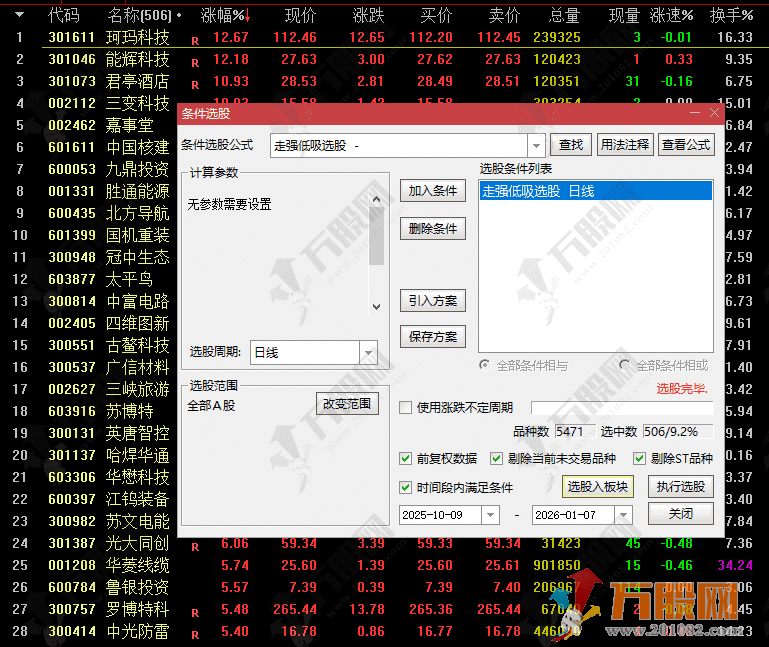Toggle 使用涨跌不定周期 checkbox
The height and width of the screenshot is (647, 769).
tap(405, 408)
